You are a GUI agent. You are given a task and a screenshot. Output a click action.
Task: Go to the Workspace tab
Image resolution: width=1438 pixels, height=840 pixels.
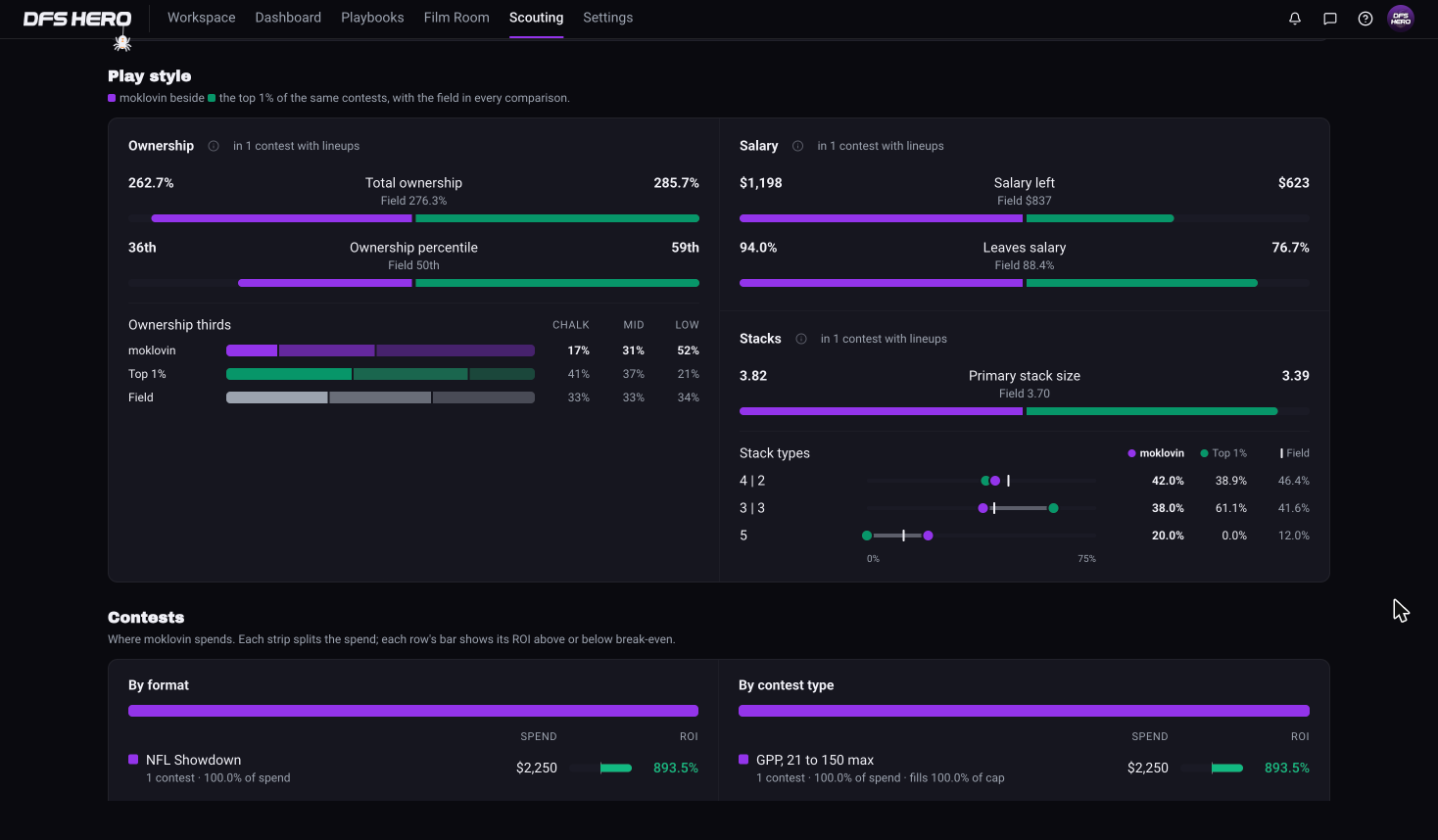[x=201, y=18]
